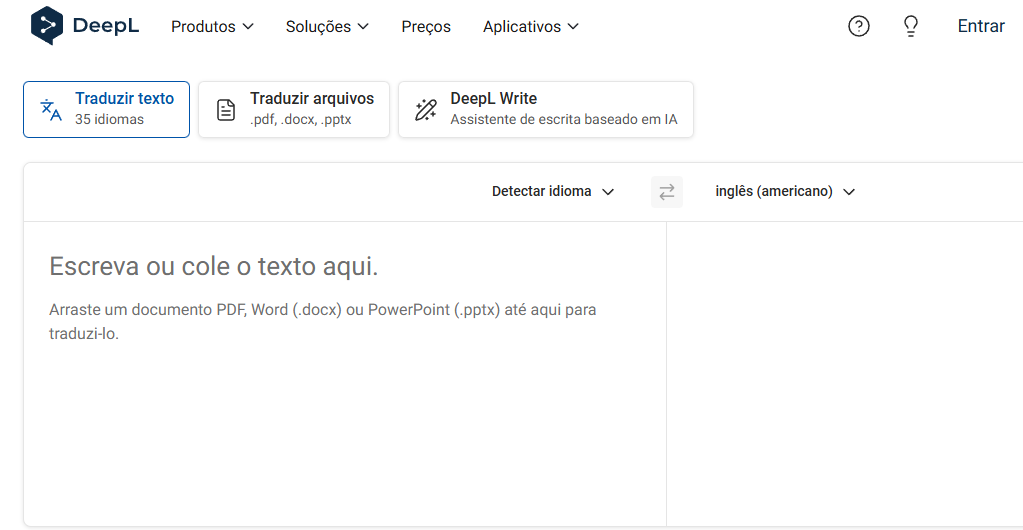This screenshot has width=1023, height=530.
Task: Open the DeepL Write tab
Action: coord(546,109)
